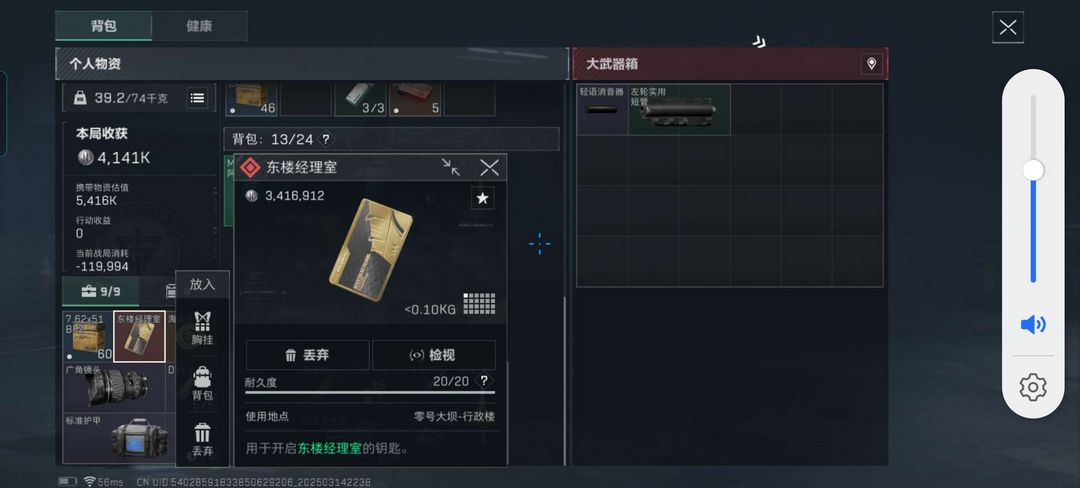The width and height of the screenshot is (1080, 488).
Task: Click the volume slider handle
Action: coord(1032,171)
